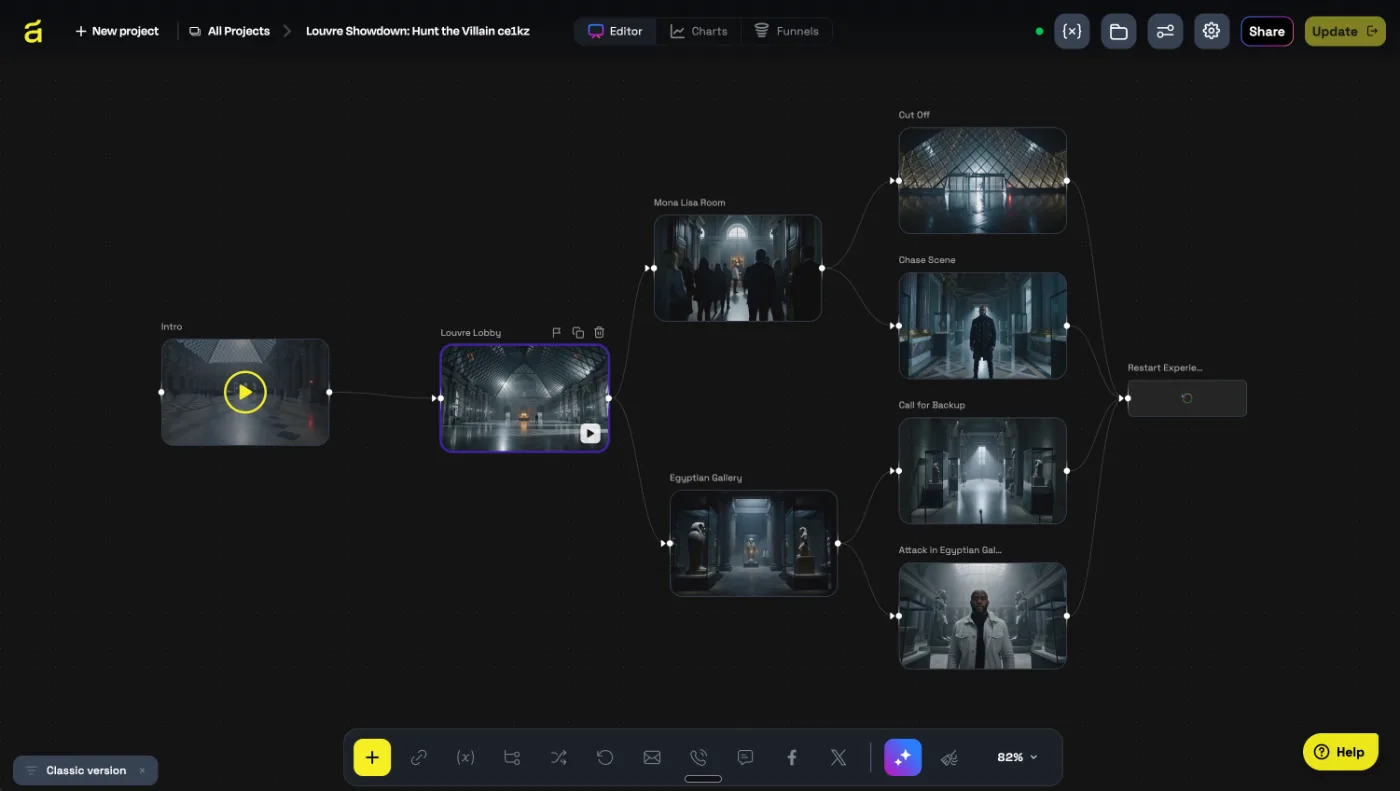
Task: Select the Chase Scene node
Action: tap(982, 325)
